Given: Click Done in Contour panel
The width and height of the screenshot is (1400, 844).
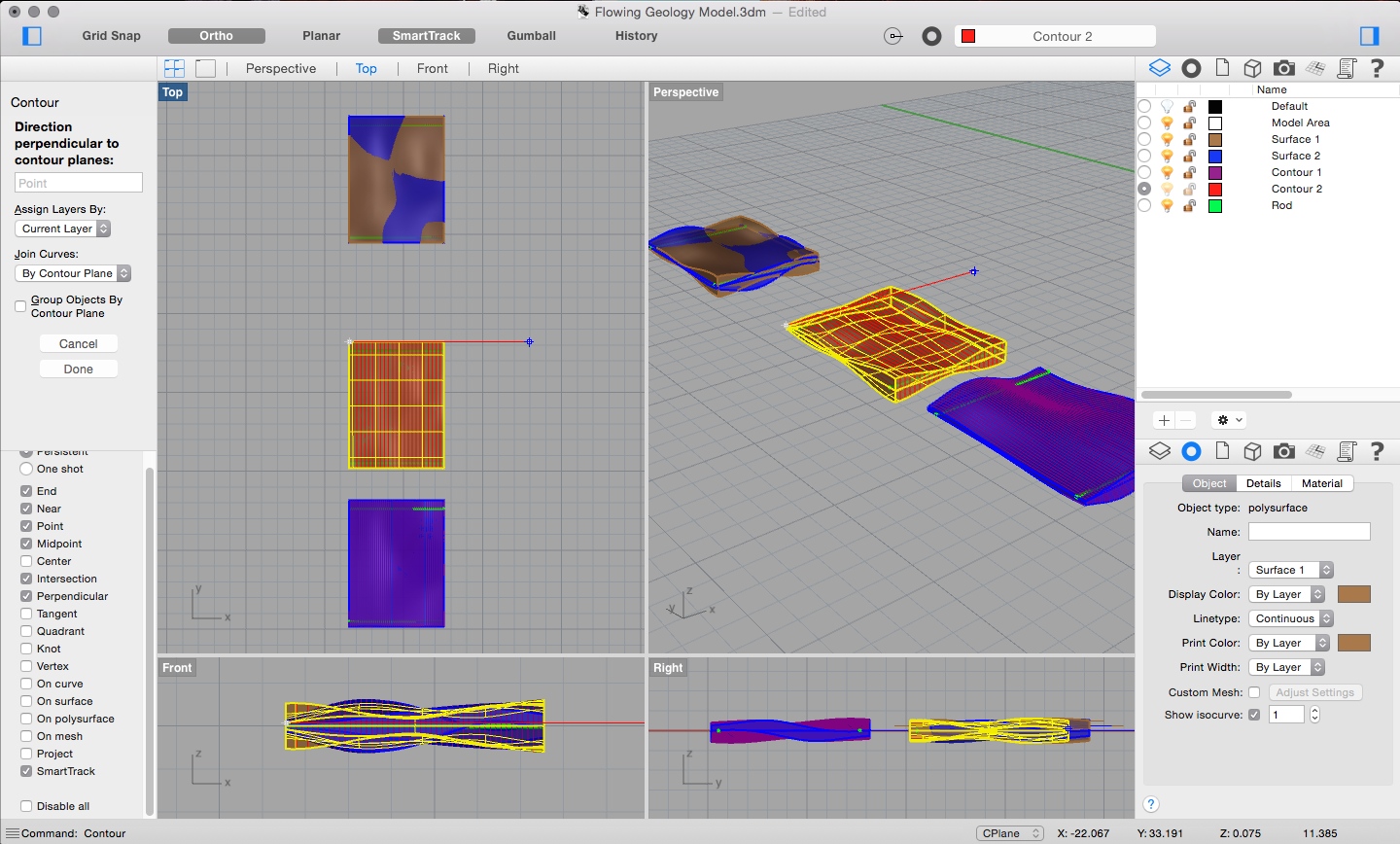Looking at the screenshot, I should tap(79, 369).
